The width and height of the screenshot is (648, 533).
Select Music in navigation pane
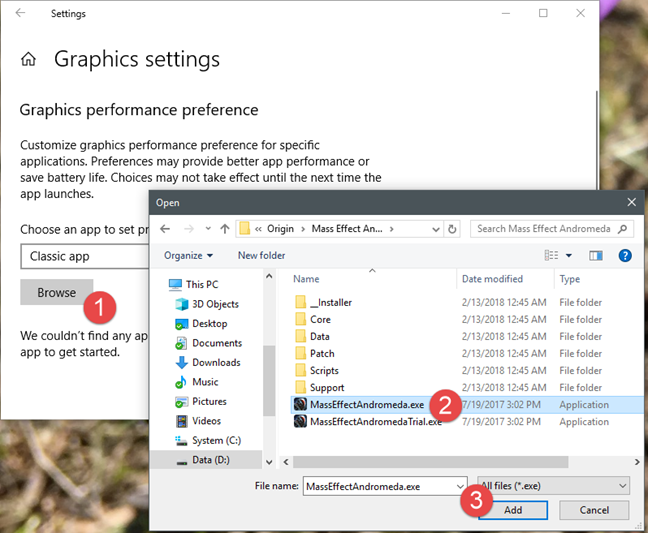pyautogui.click(x=197, y=382)
